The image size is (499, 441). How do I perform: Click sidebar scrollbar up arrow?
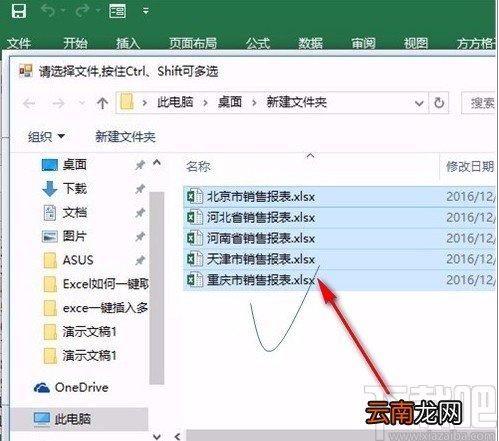point(157,163)
